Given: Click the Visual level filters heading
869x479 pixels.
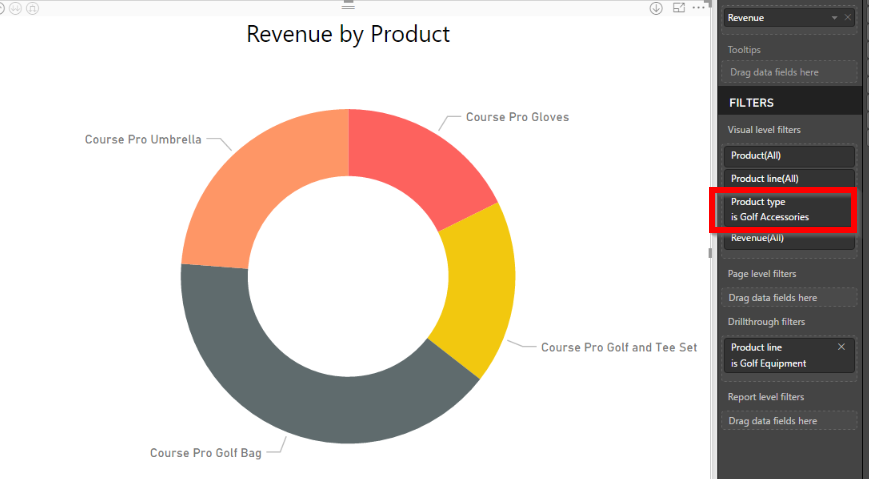Looking at the screenshot, I should tap(764, 130).
